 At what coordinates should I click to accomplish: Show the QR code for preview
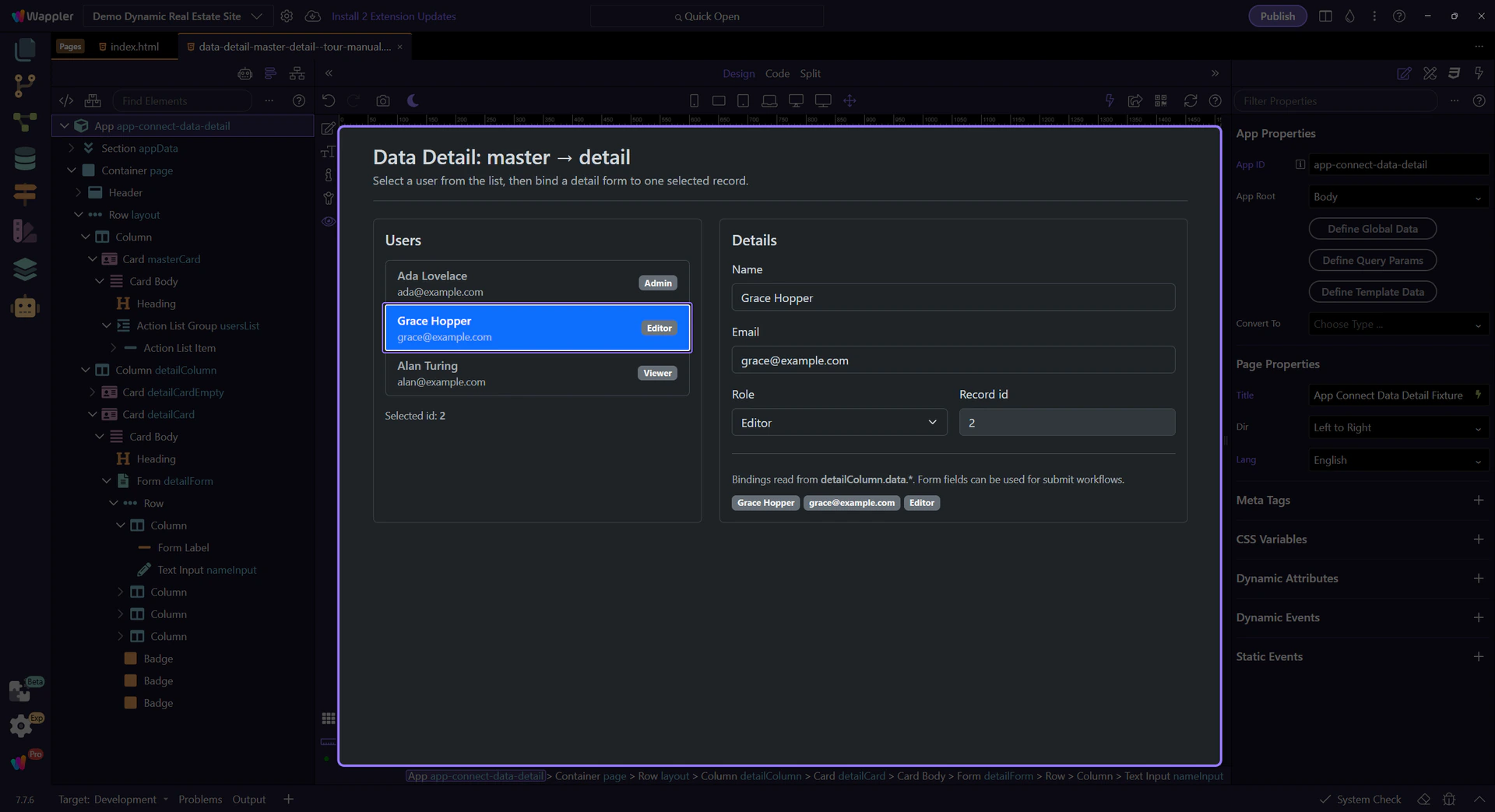point(1161,101)
